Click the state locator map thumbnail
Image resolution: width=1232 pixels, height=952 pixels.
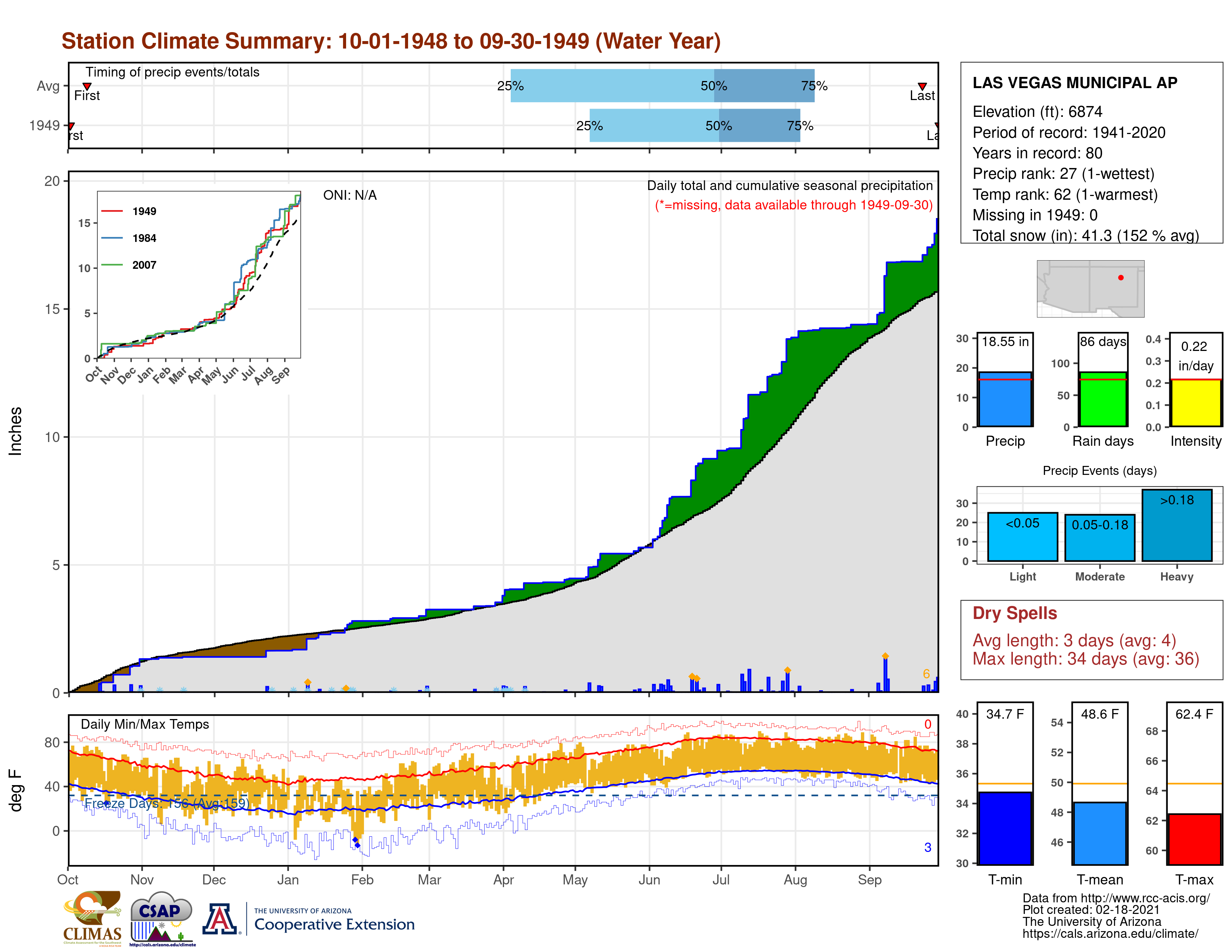tap(1091, 288)
